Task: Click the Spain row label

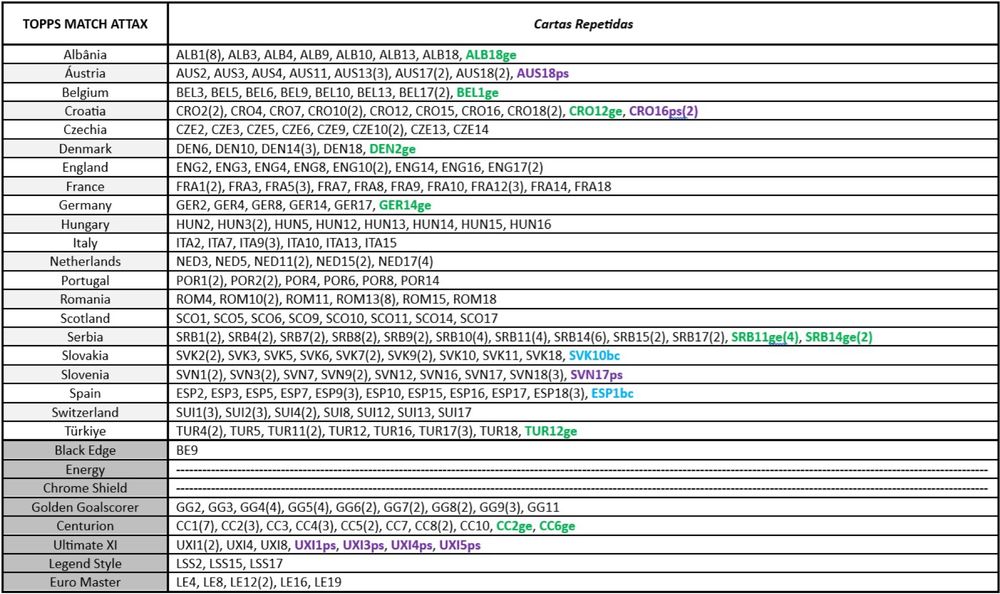Action: click(x=85, y=394)
